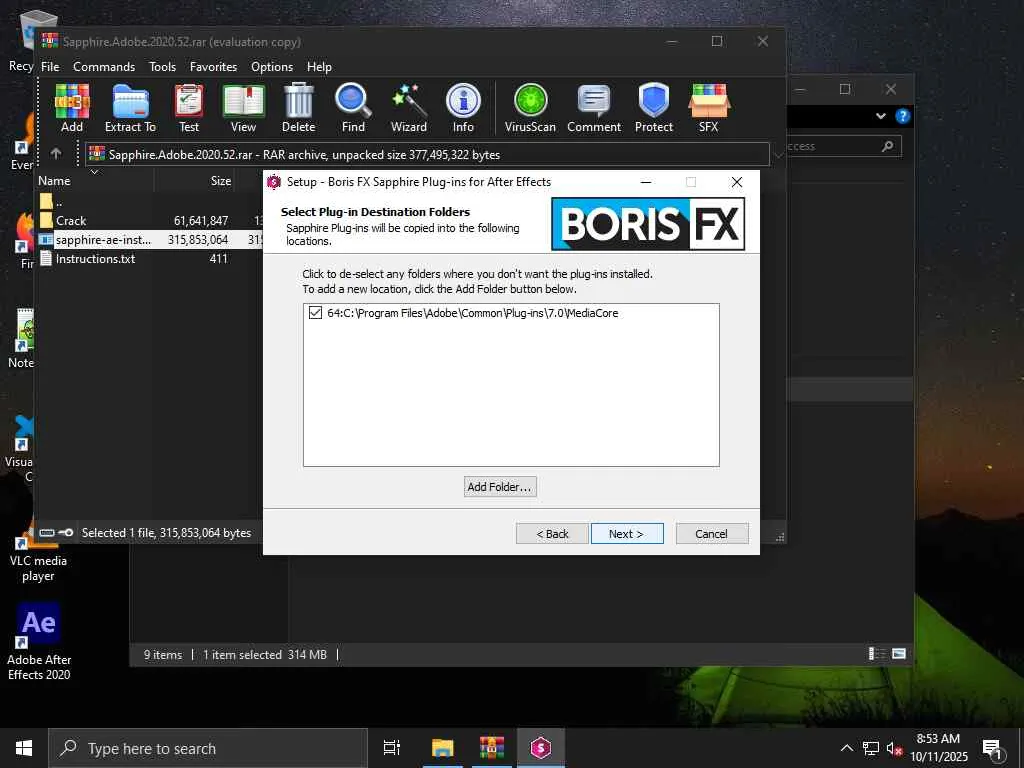Click the Test archive toolbar icon
Screen dimensions: 1024x768
pyautogui.click(x=189, y=108)
